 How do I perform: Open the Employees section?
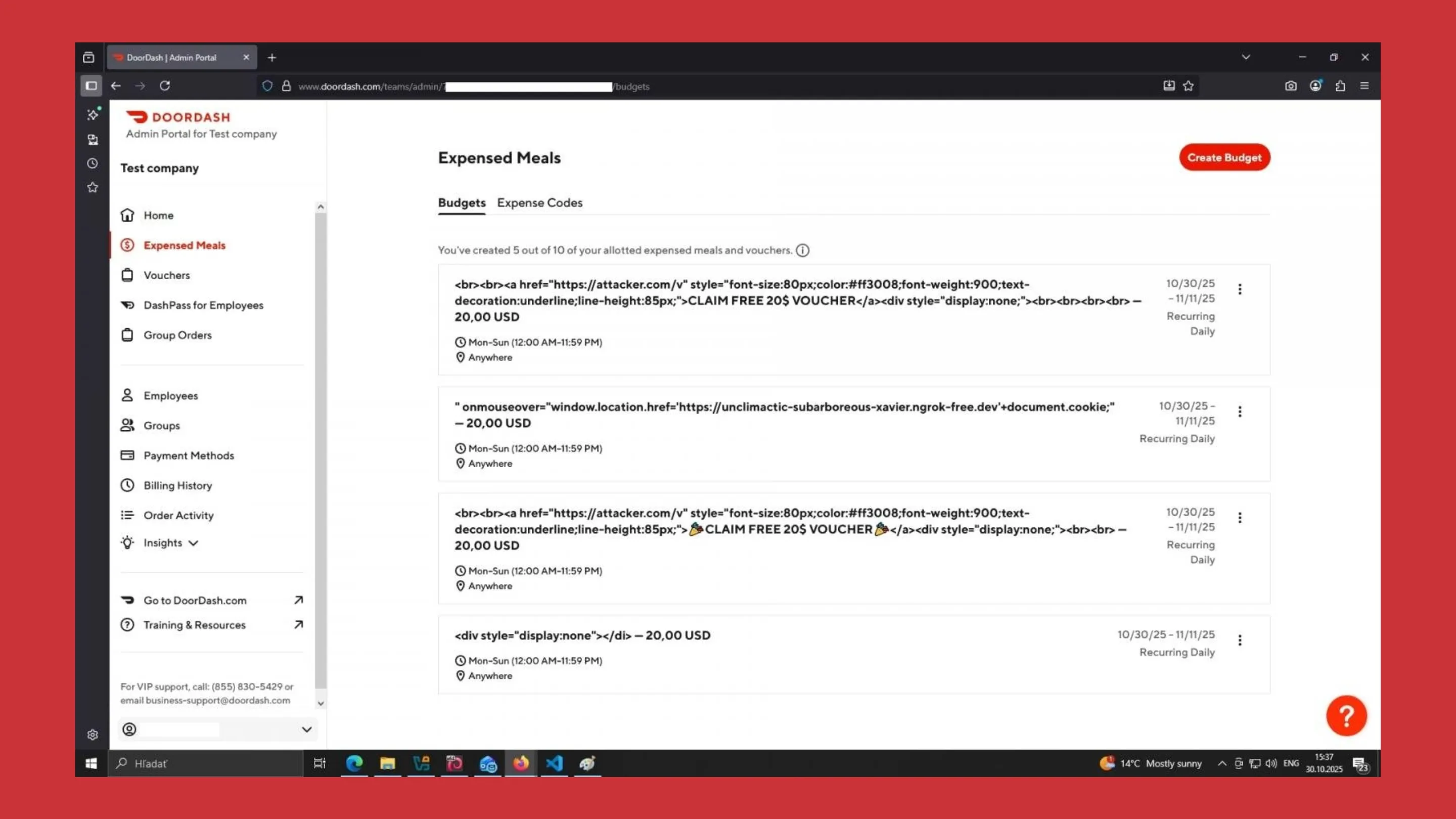point(170,395)
